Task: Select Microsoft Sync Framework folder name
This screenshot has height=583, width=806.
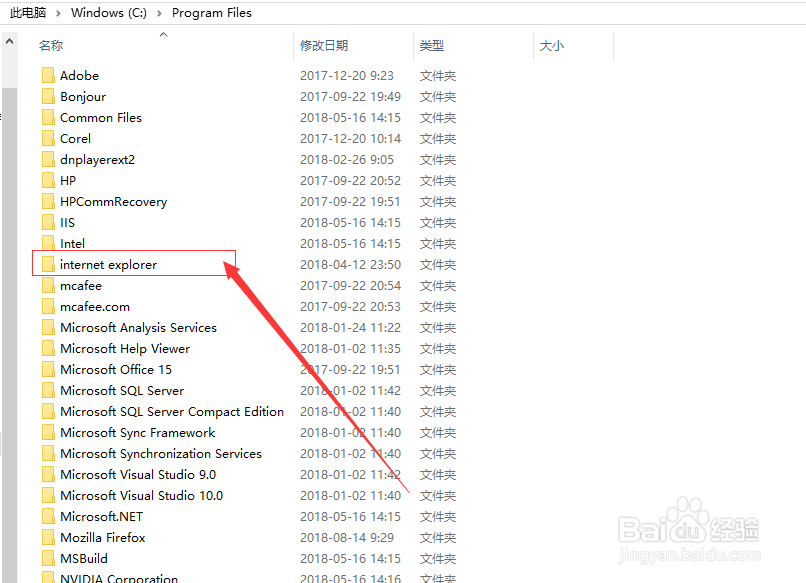Action: pos(137,432)
